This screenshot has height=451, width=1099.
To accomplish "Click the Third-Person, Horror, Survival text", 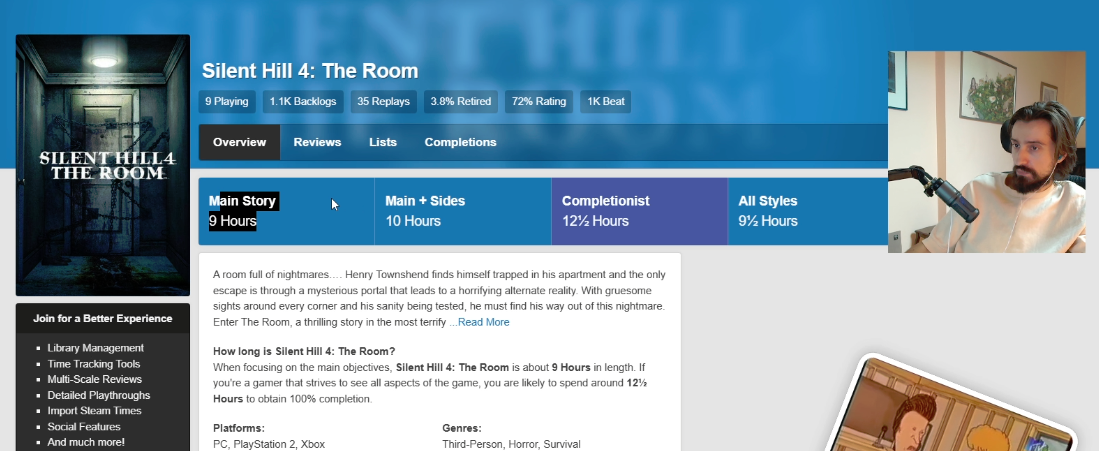I will pyautogui.click(x=511, y=445).
